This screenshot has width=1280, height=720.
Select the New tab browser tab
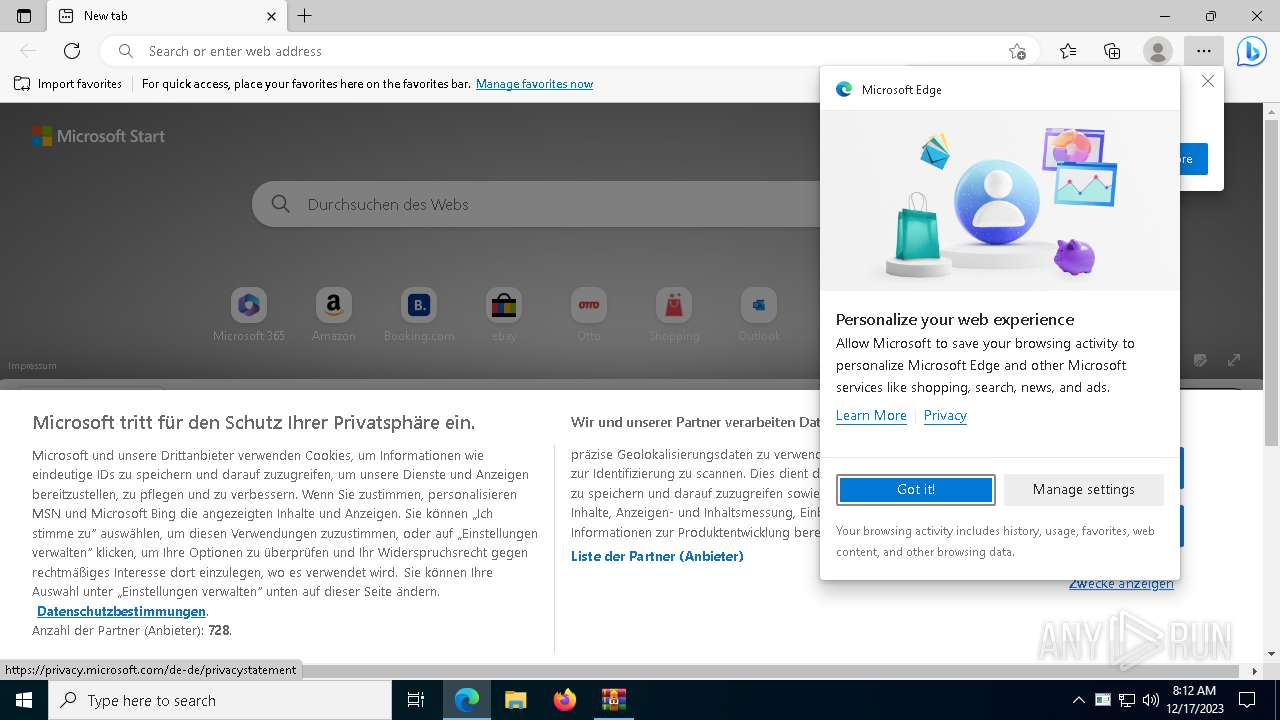coord(167,16)
